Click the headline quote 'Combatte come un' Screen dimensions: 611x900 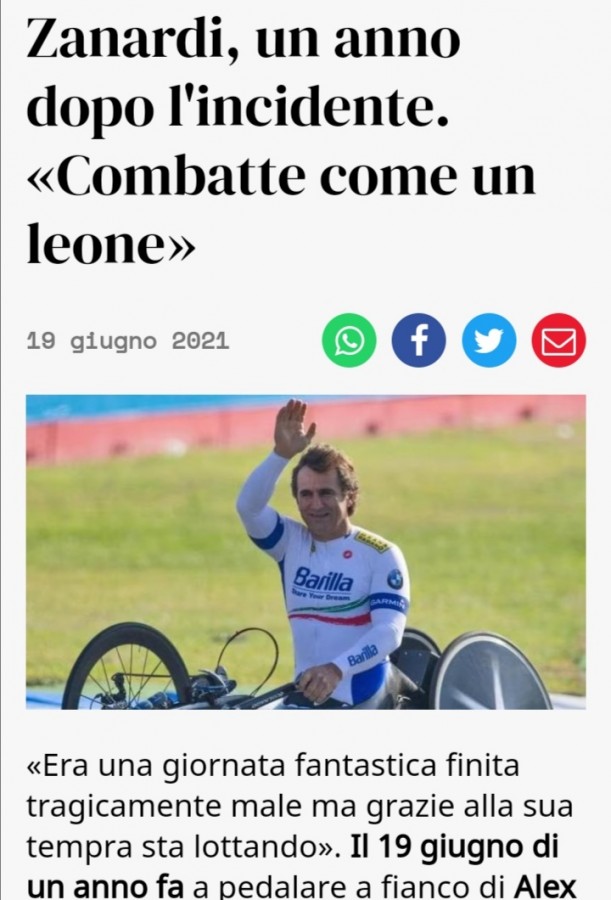click(281, 176)
